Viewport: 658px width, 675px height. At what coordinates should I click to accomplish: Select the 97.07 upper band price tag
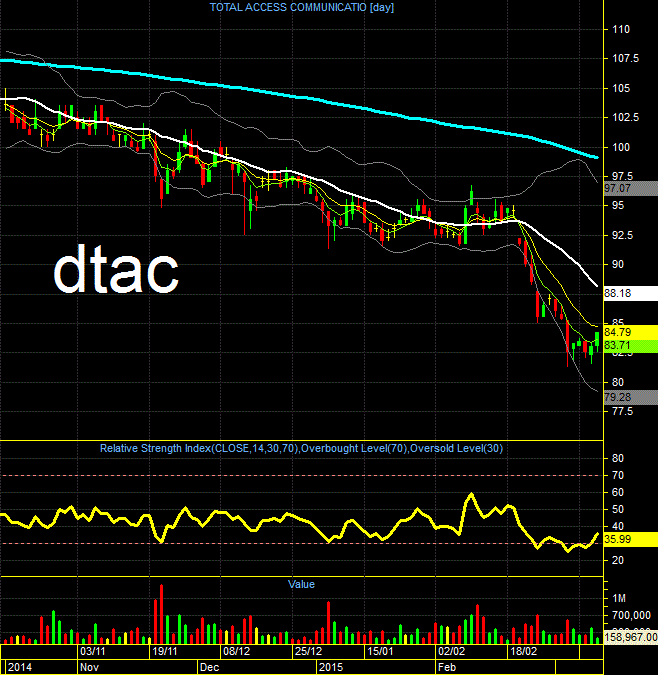pyautogui.click(x=630, y=189)
